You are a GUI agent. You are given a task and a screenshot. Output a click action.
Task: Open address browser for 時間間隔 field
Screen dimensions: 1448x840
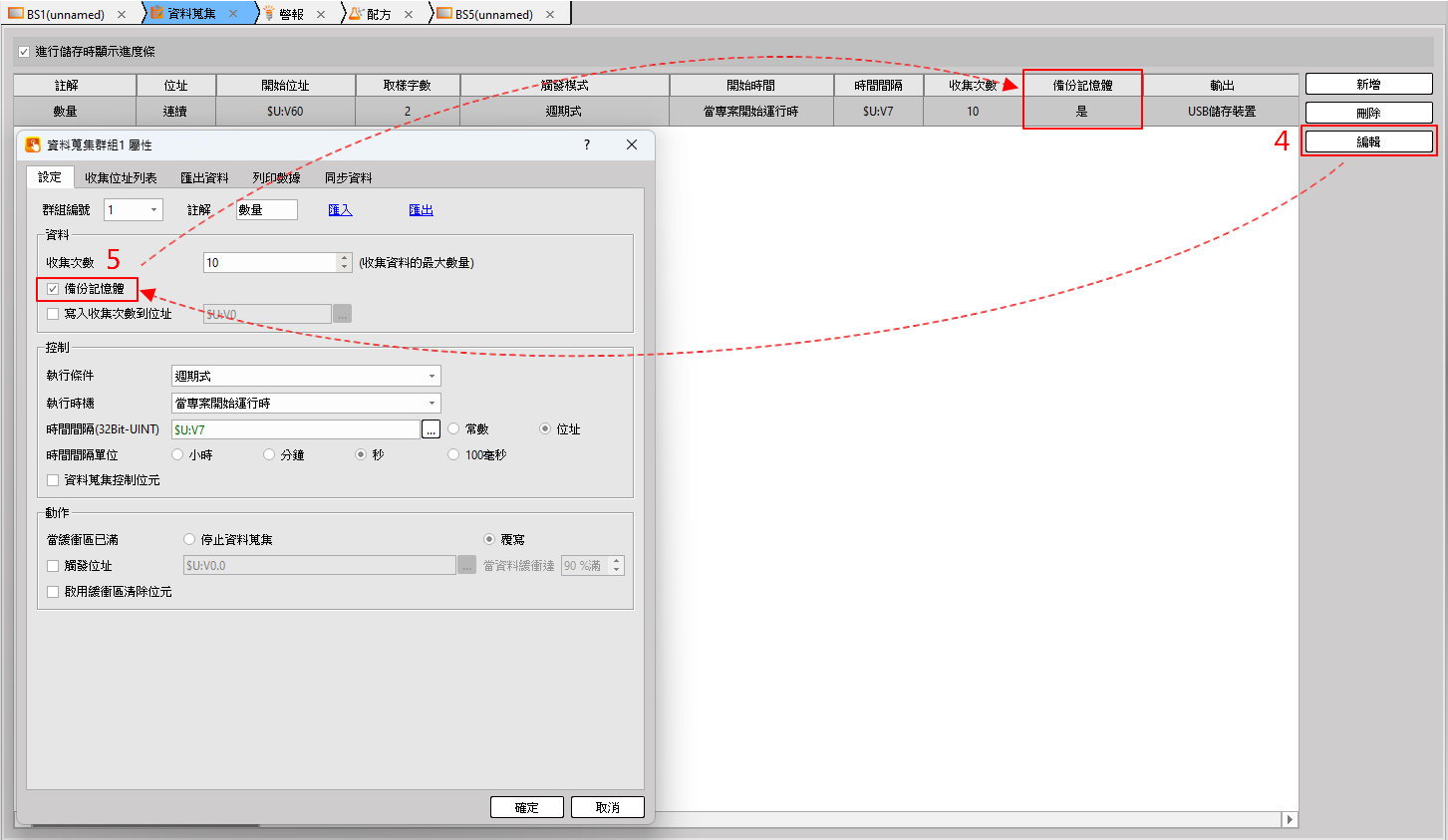coord(431,429)
